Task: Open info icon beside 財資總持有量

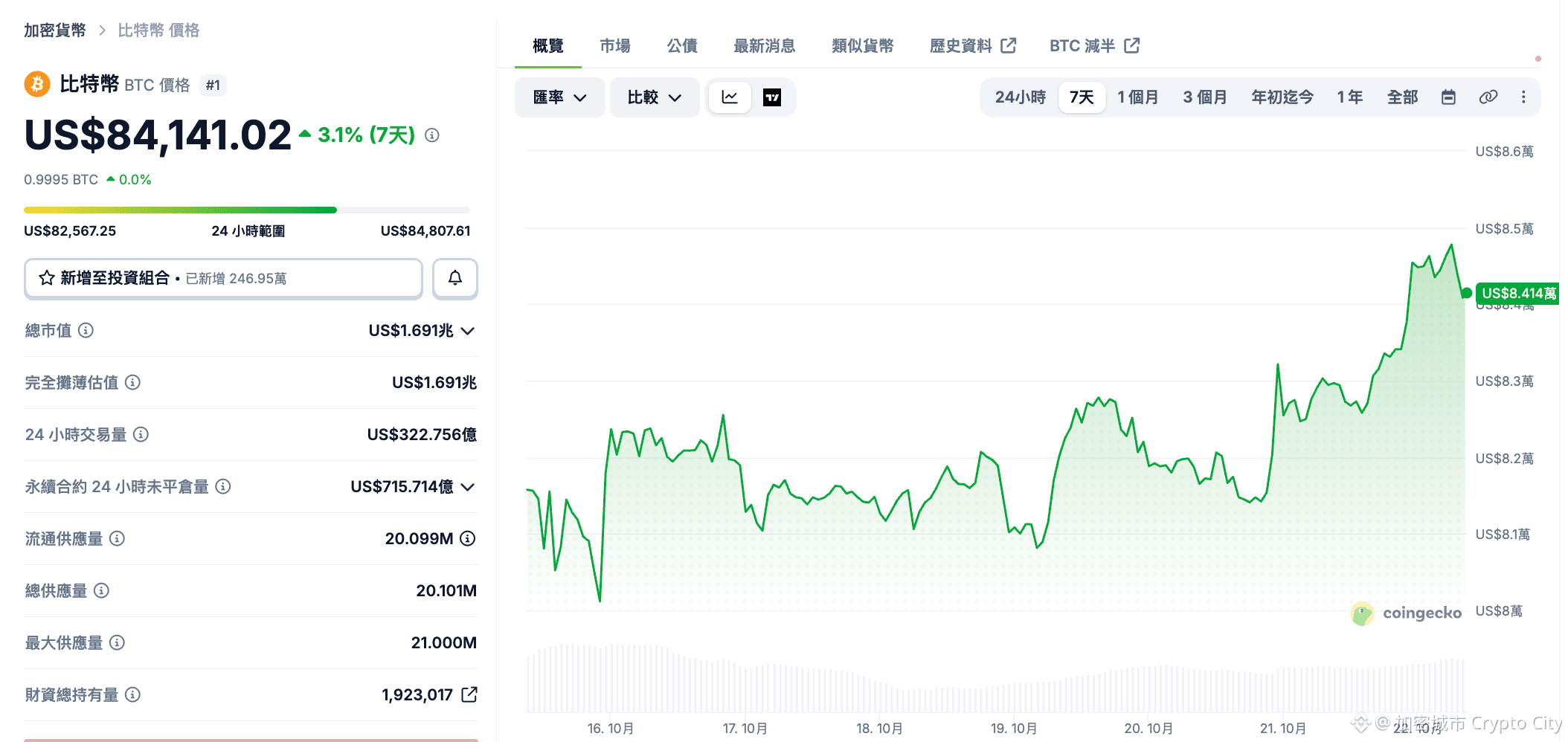Action: (133, 694)
